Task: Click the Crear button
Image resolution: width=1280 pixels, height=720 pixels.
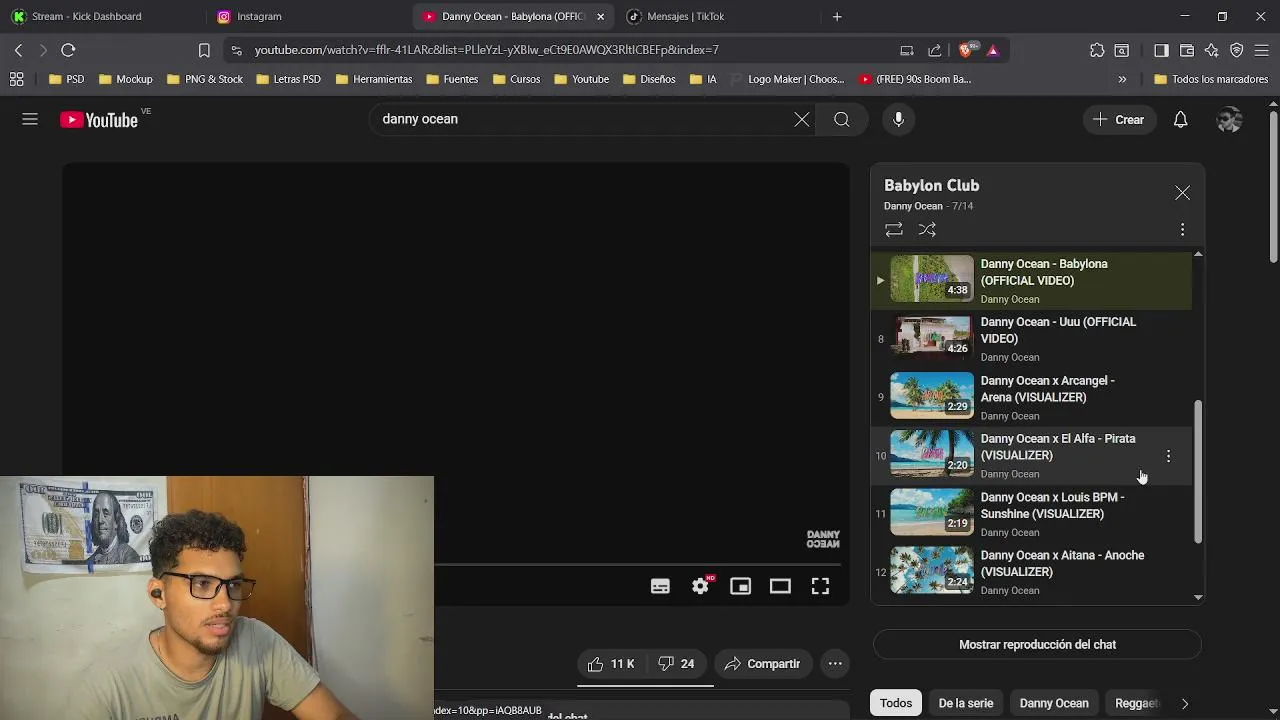Action: click(x=1118, y=119)
